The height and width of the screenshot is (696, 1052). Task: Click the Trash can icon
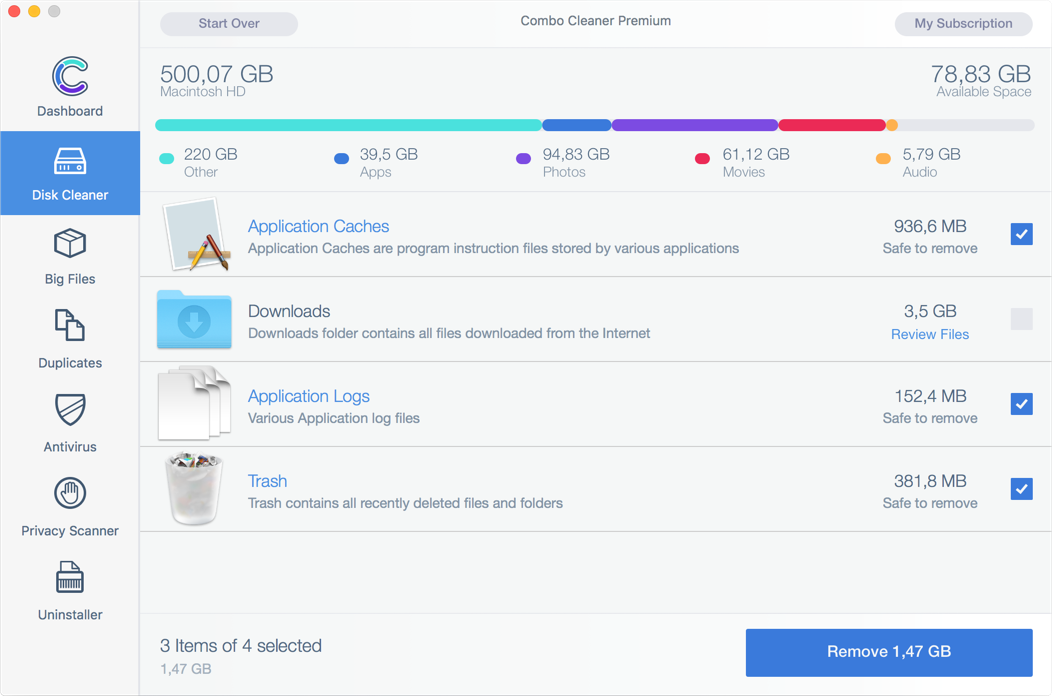click(x=195, y=488)
